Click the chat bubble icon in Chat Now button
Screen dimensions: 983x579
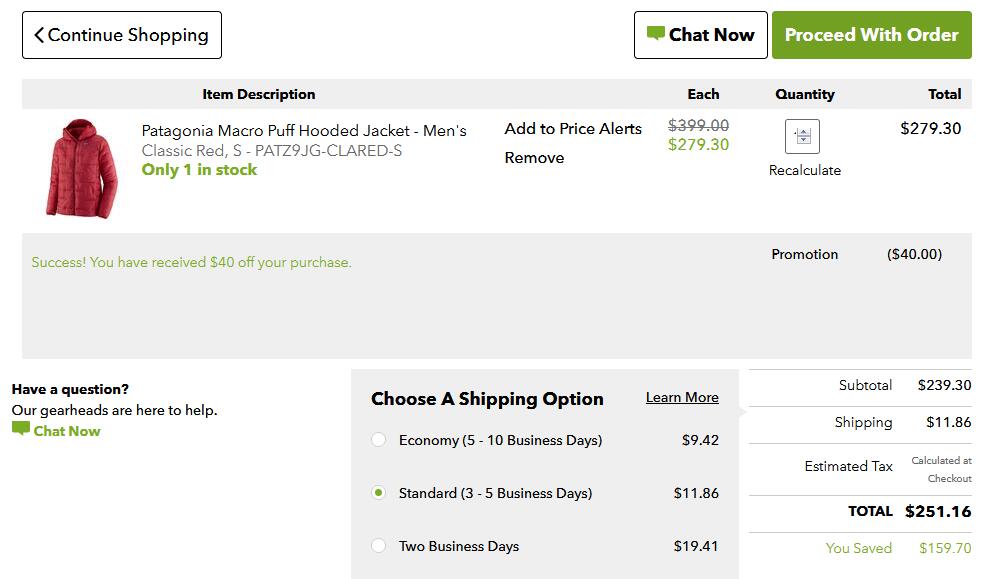(x=655, y=33)
